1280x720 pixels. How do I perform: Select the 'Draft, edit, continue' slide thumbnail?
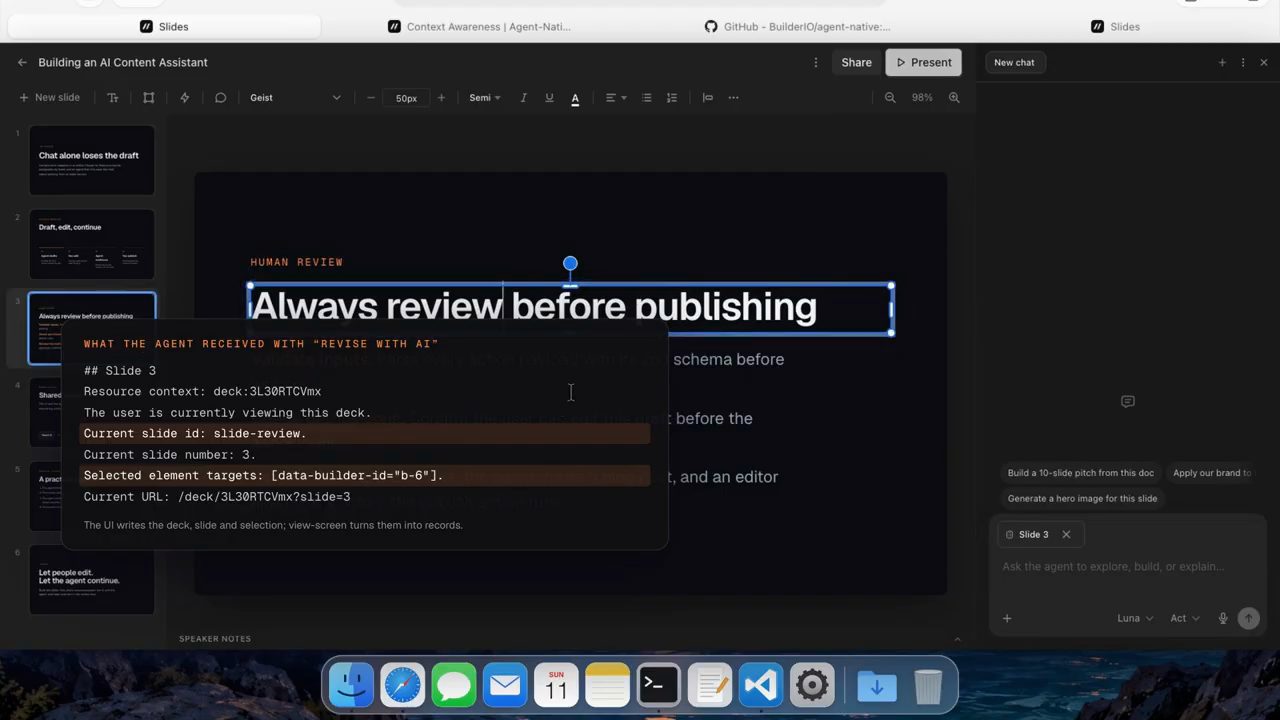click(92, 244)
